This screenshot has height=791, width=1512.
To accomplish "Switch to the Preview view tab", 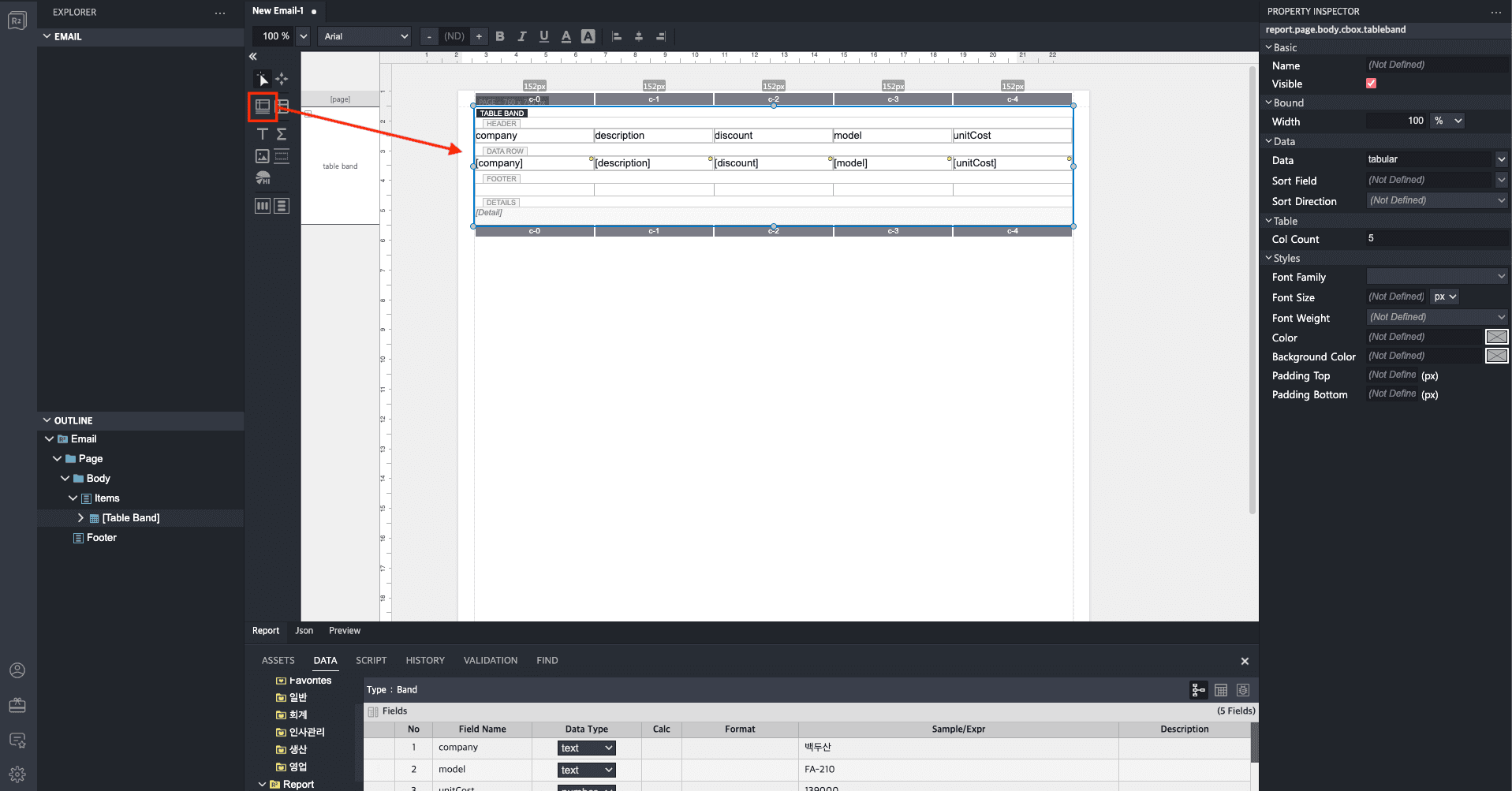I will coord(345,631).
